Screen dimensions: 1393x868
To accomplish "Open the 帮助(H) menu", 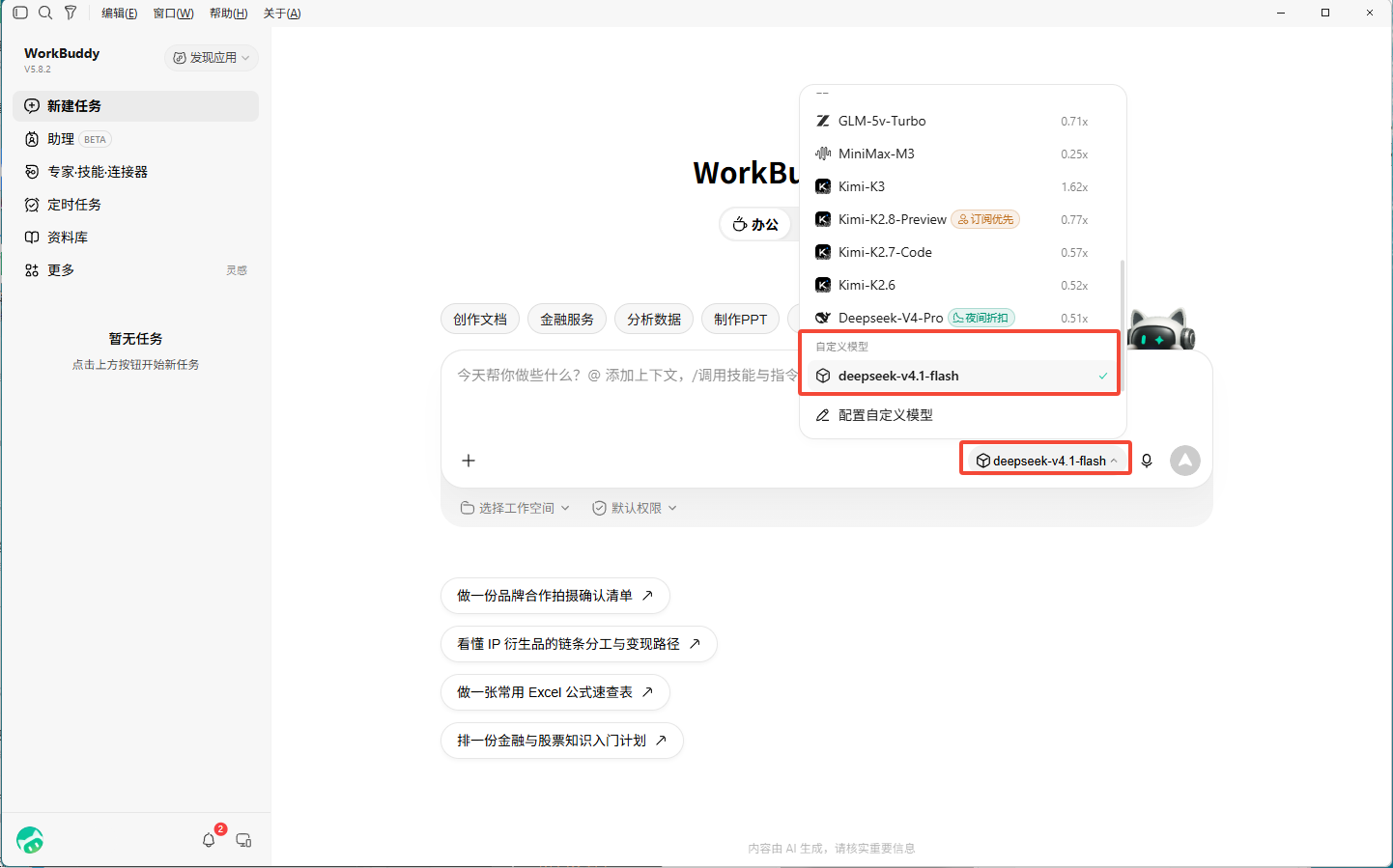I will coord(229,14).
